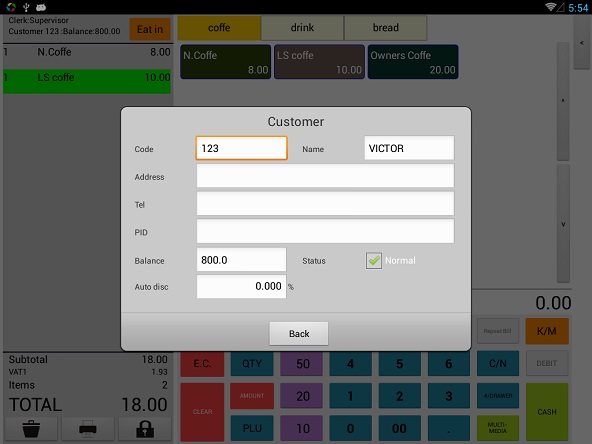The image size is (592, 444).
Task: Tap the down arrow scroll button
Action: pos(563,224)
